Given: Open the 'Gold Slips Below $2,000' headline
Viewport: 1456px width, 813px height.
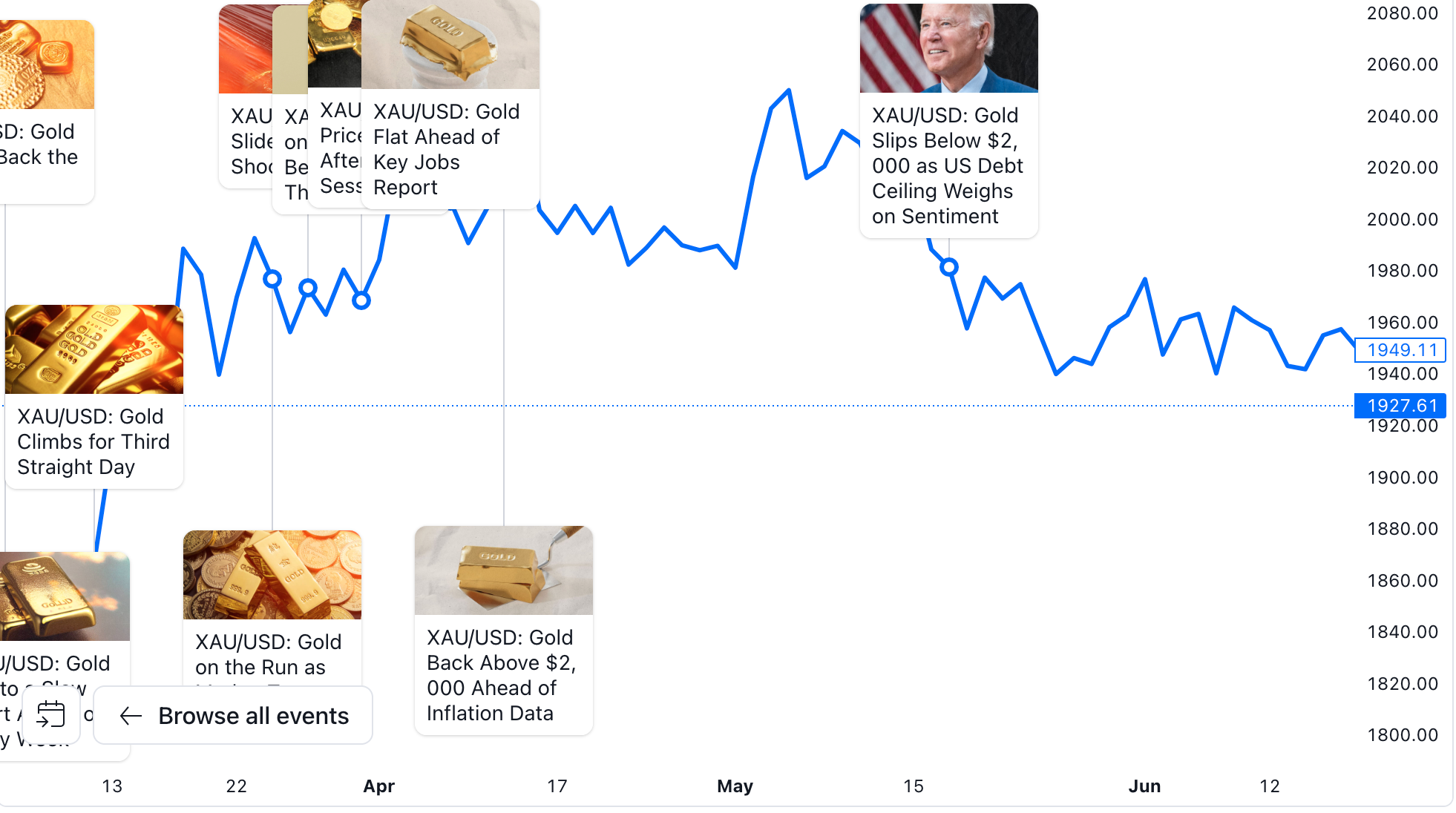Looking at the screenshot, I should tap(947, 165).
